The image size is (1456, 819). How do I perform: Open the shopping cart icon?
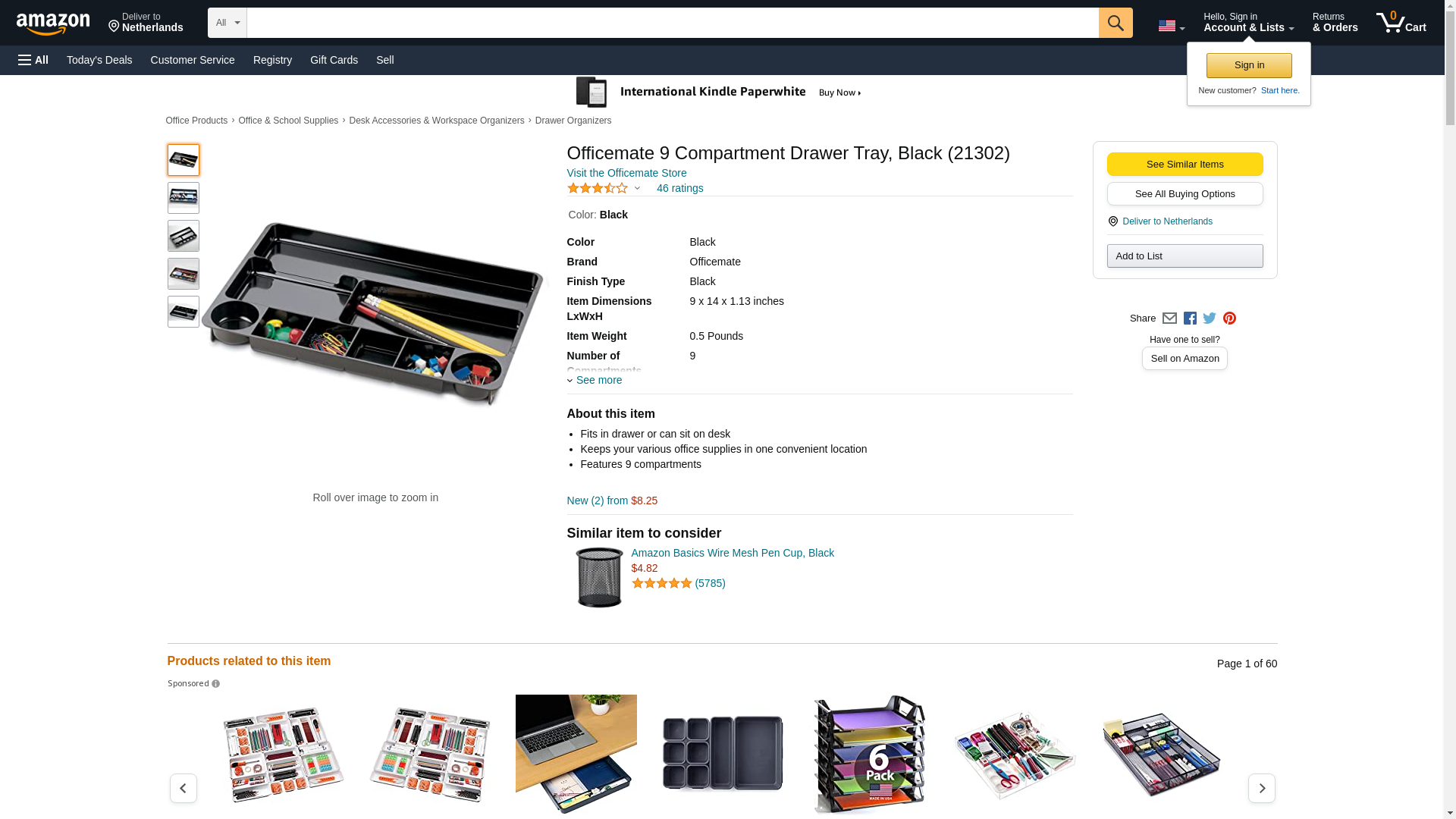[1401, 23]
